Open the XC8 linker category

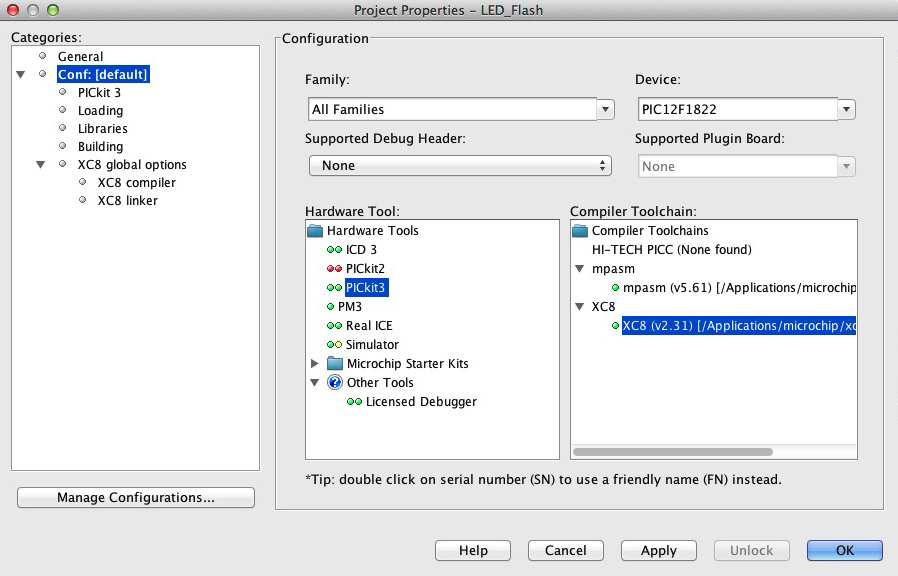pyautogui.click(x=127, y=201)
